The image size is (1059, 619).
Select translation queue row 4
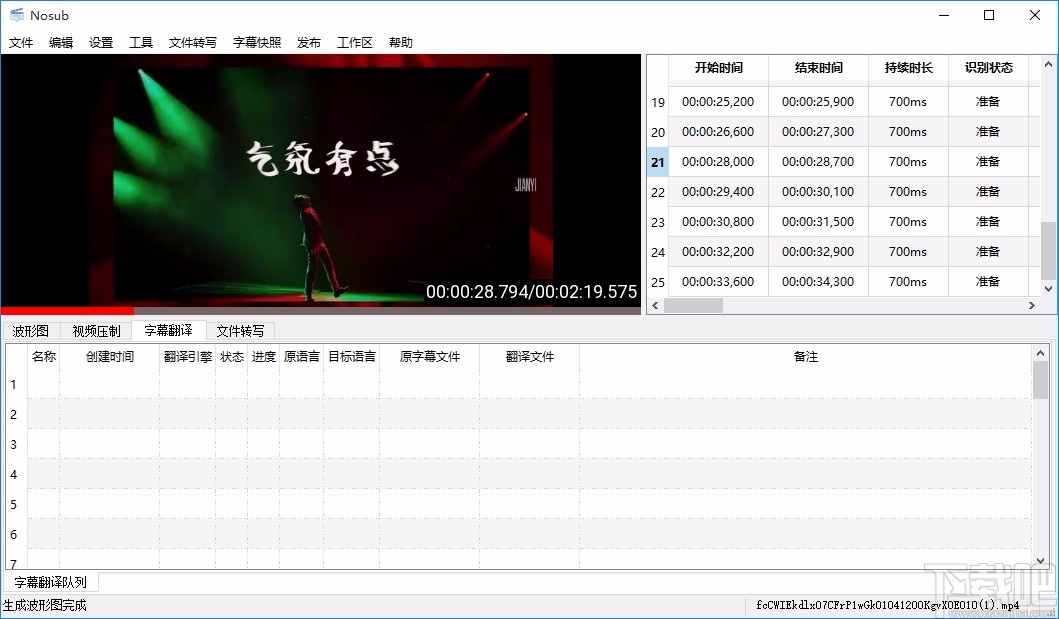tap(14, 475)
